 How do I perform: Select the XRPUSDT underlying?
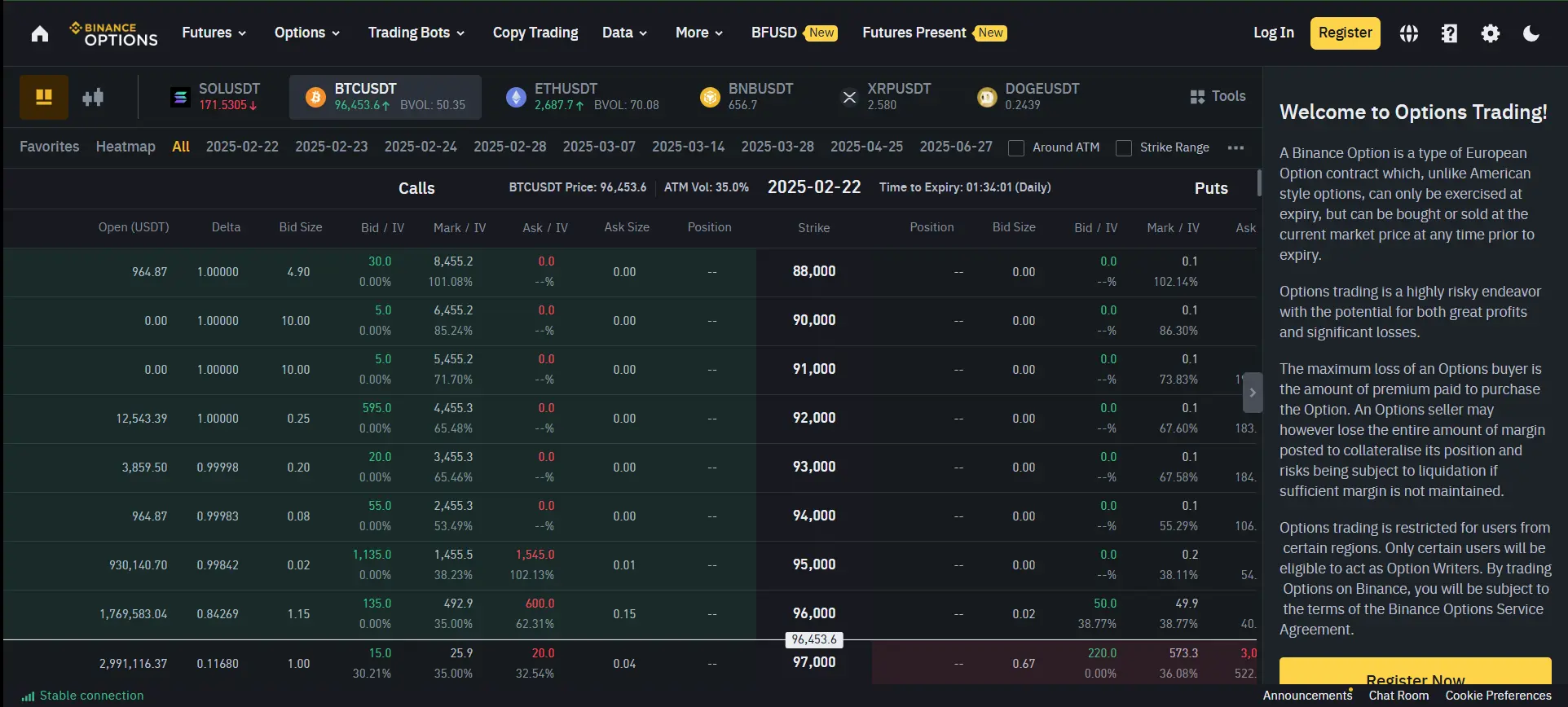click(x=885, y=97)
